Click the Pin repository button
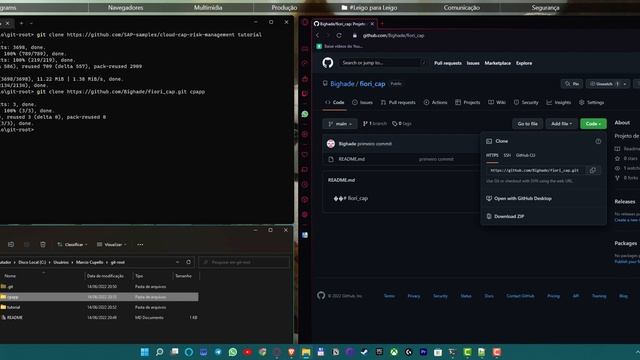 pos(572,84)
